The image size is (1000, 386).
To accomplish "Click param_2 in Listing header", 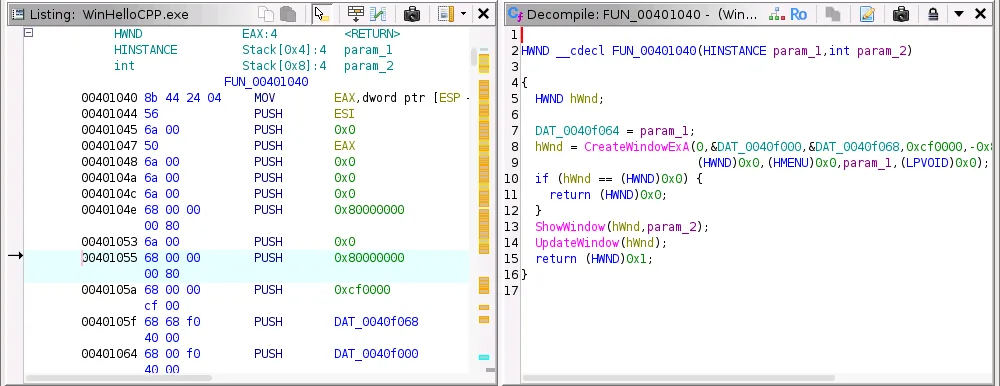I will point(368,66).
